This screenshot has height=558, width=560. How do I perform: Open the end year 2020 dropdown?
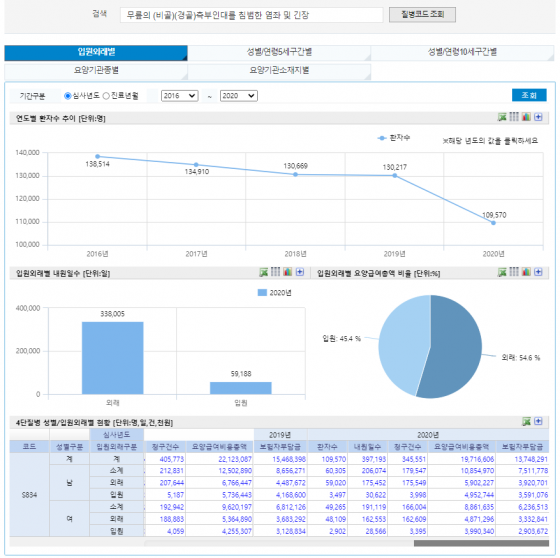point(239,96)
